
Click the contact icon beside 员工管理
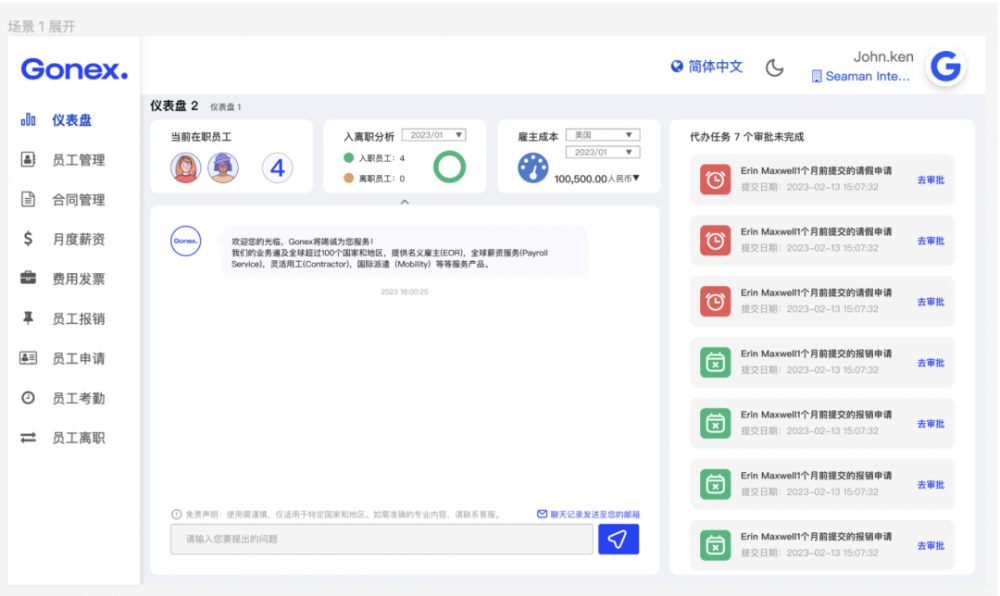coord(28,159)
